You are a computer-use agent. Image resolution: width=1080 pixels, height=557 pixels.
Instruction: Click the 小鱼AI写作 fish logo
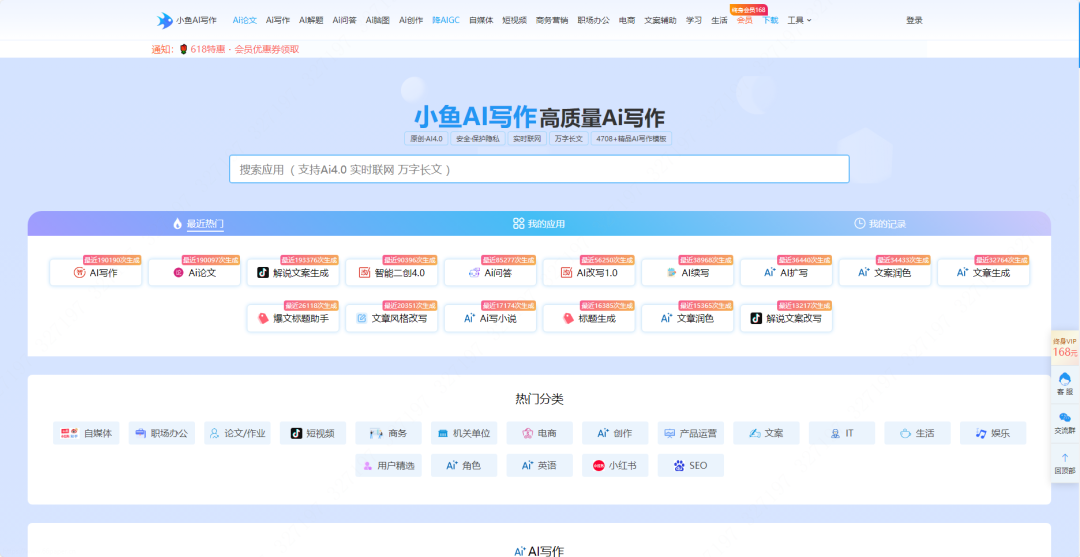pos(165,21)
